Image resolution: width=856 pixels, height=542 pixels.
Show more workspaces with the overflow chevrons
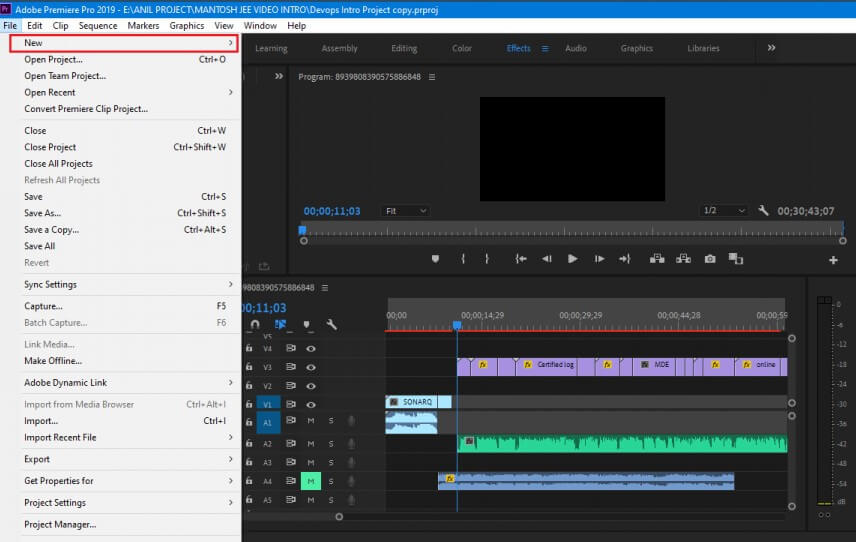(x=771, y=48)
